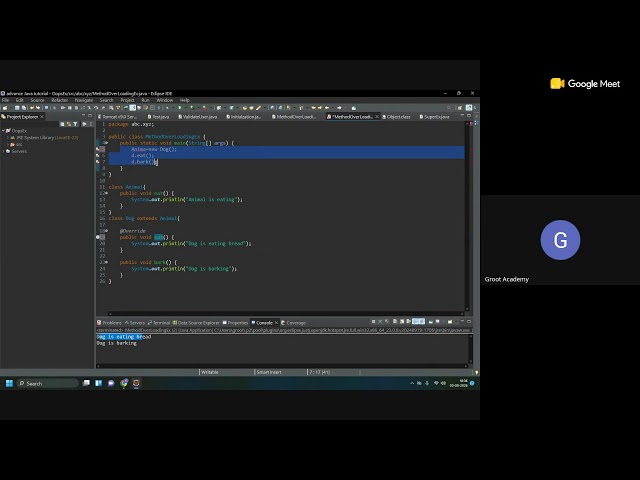640x480 pixels.
Task: Click the console horizontal scrollbar
Action: 282,366
